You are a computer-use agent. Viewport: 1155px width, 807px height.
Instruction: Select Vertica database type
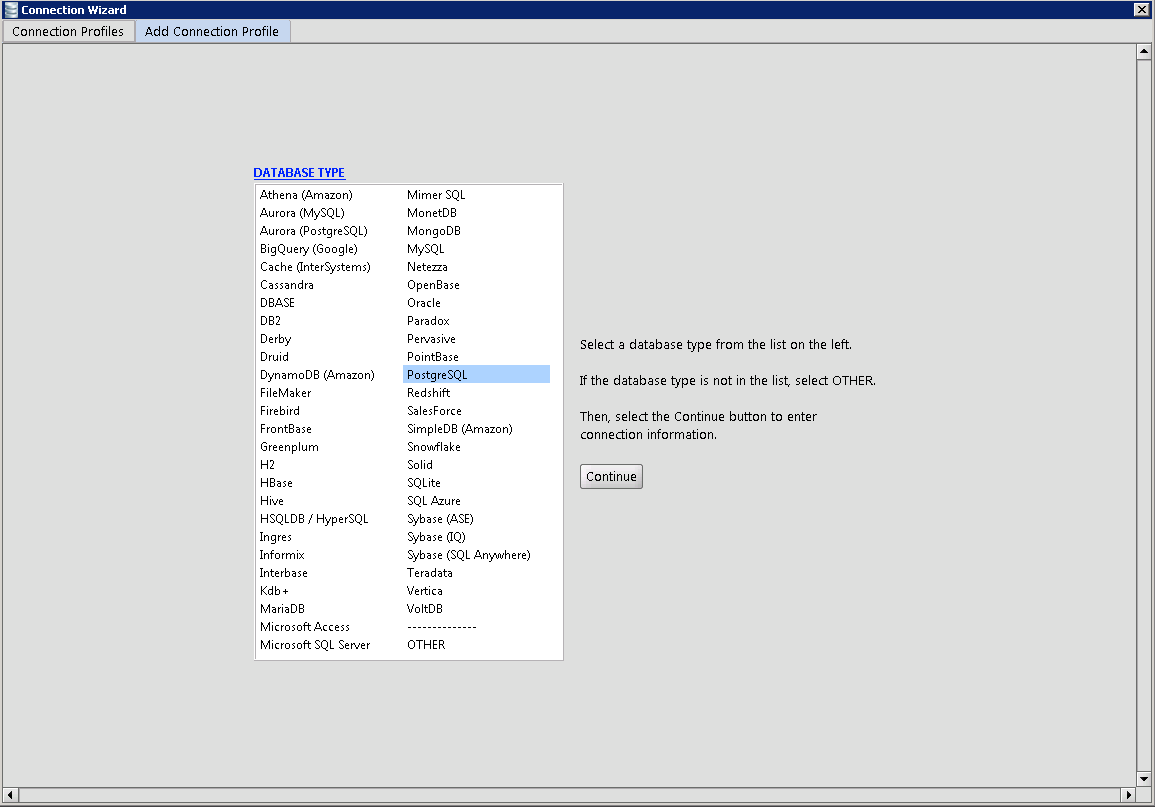coord(425,591)
